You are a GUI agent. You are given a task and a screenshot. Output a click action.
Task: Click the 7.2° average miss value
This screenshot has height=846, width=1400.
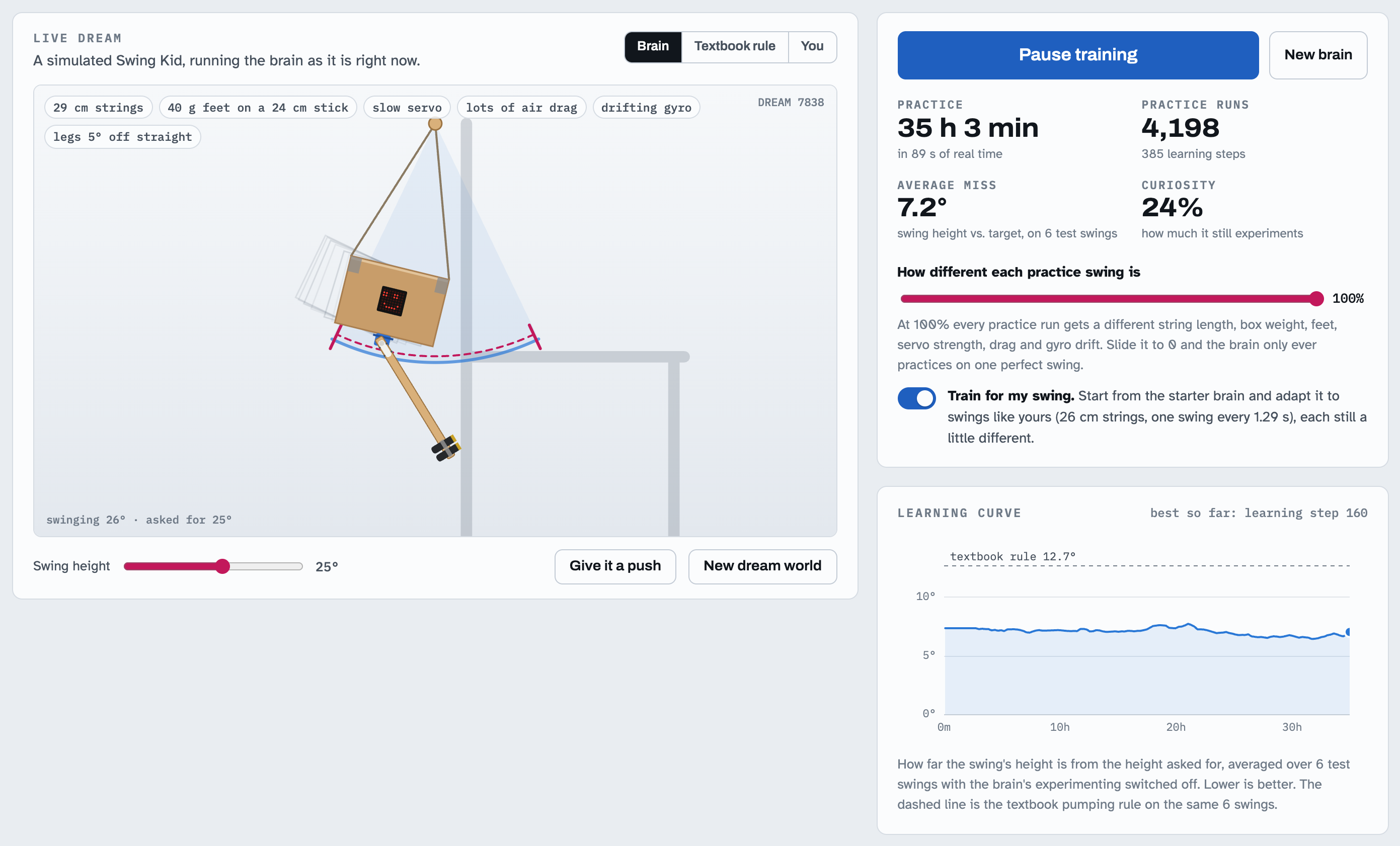tap(921, 207)
